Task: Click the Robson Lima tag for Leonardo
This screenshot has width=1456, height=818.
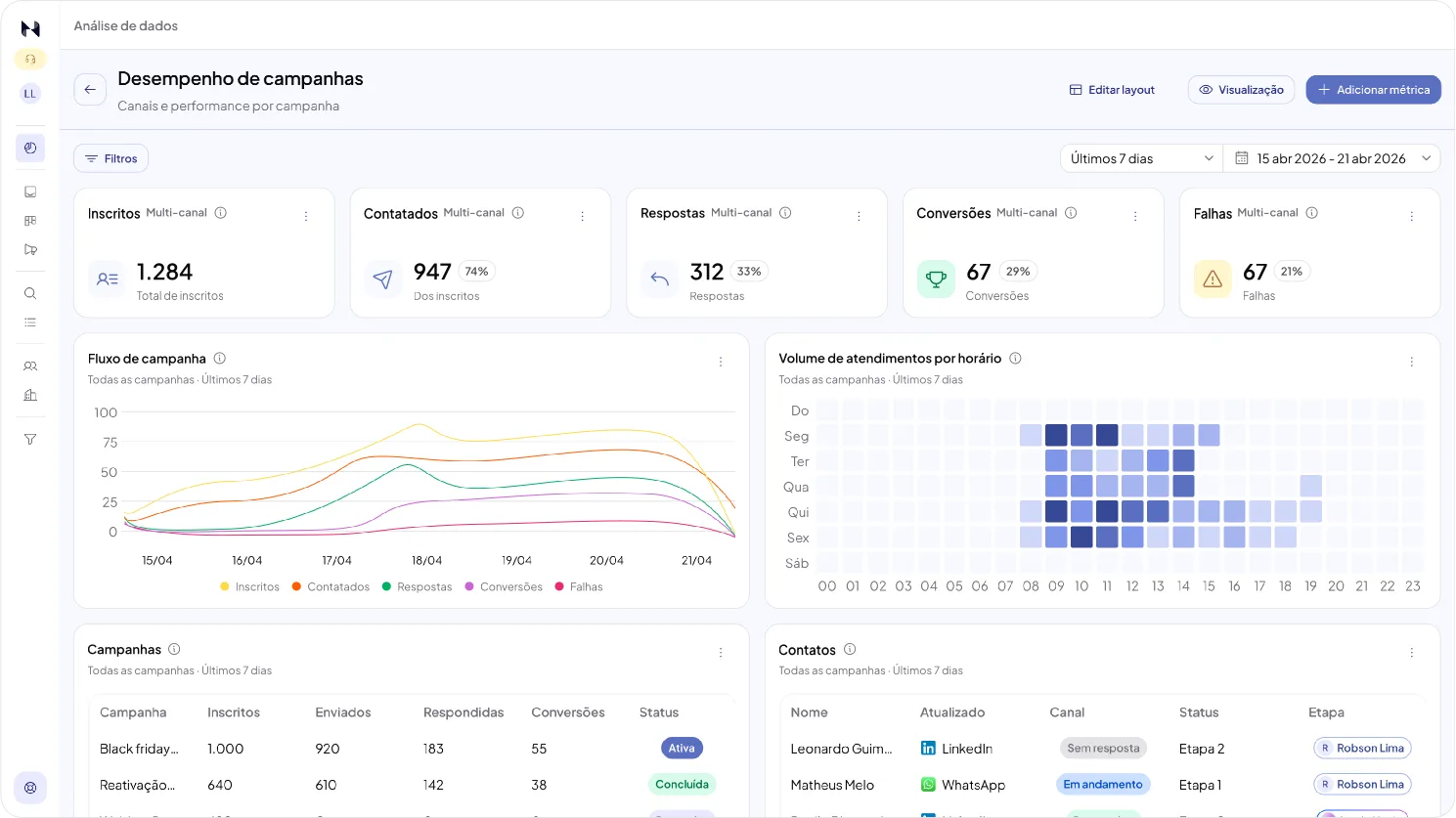Action: [x=1363, y=749]
